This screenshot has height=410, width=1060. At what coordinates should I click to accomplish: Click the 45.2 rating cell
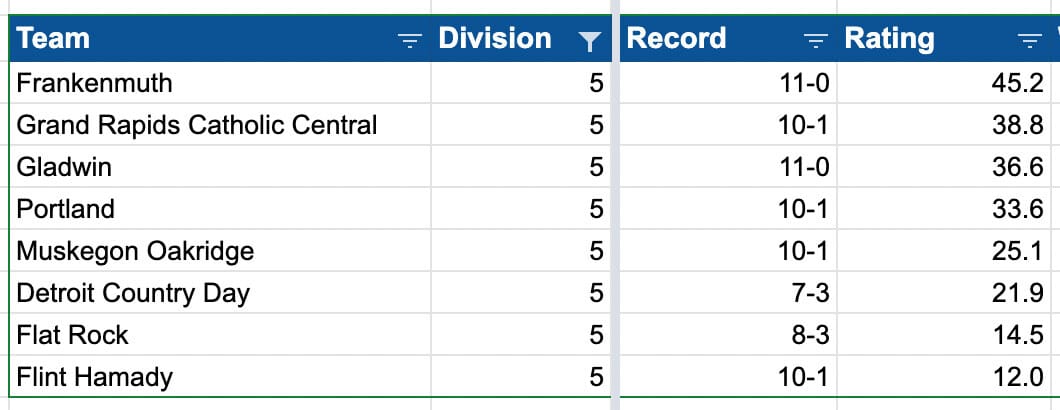(944, 83)
